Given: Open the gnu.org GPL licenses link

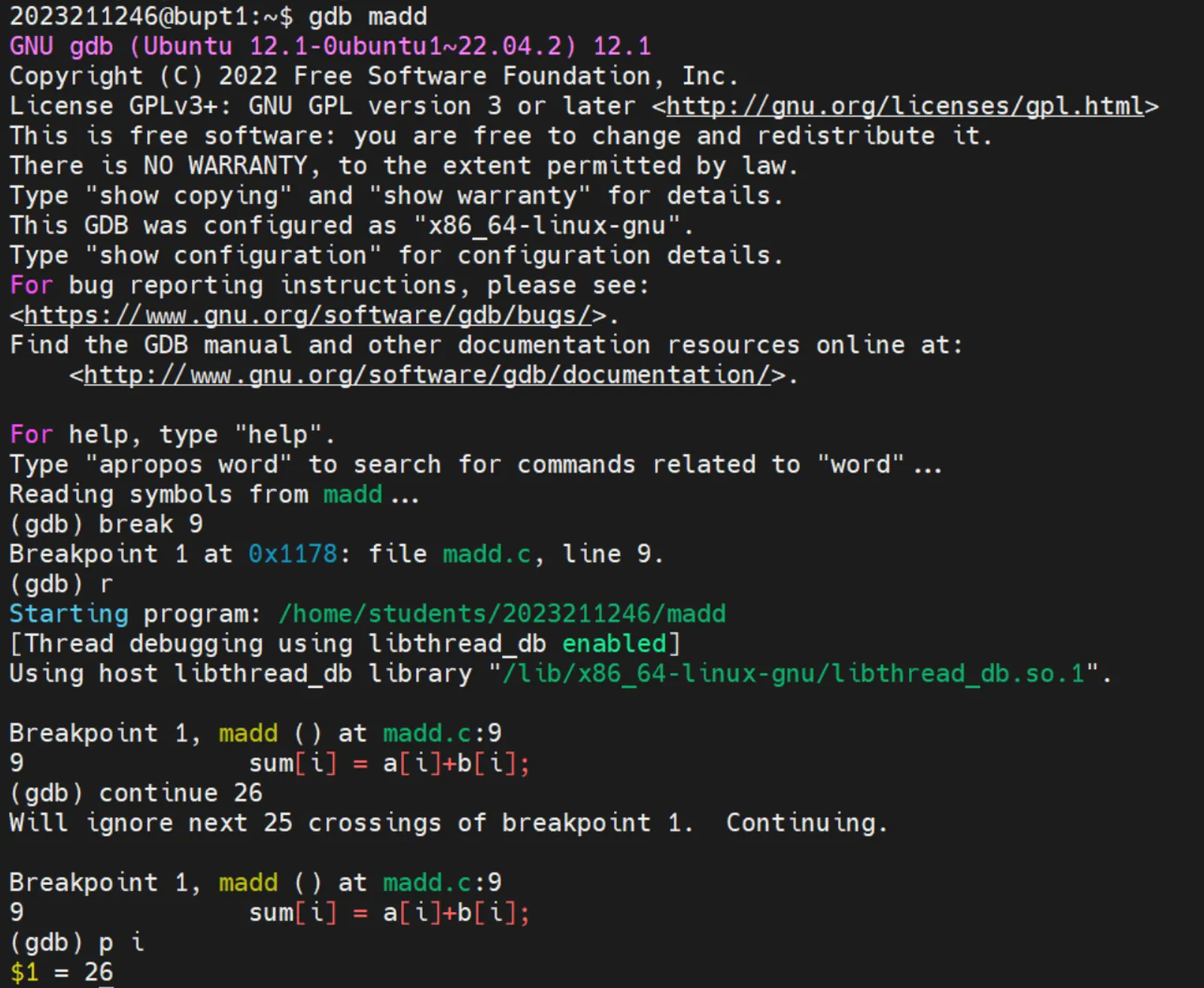Looking at the screenshot, I should tap(905, 106).
